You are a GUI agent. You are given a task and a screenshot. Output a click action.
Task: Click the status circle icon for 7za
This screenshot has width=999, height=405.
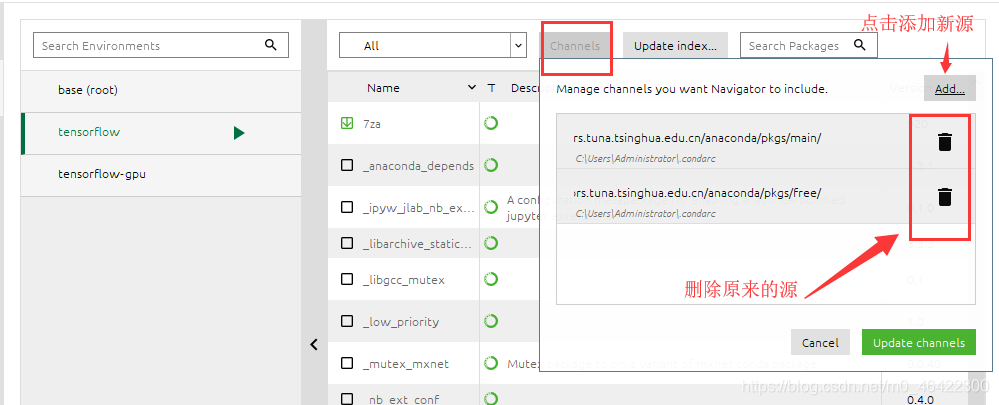click(x=491, y=123)
